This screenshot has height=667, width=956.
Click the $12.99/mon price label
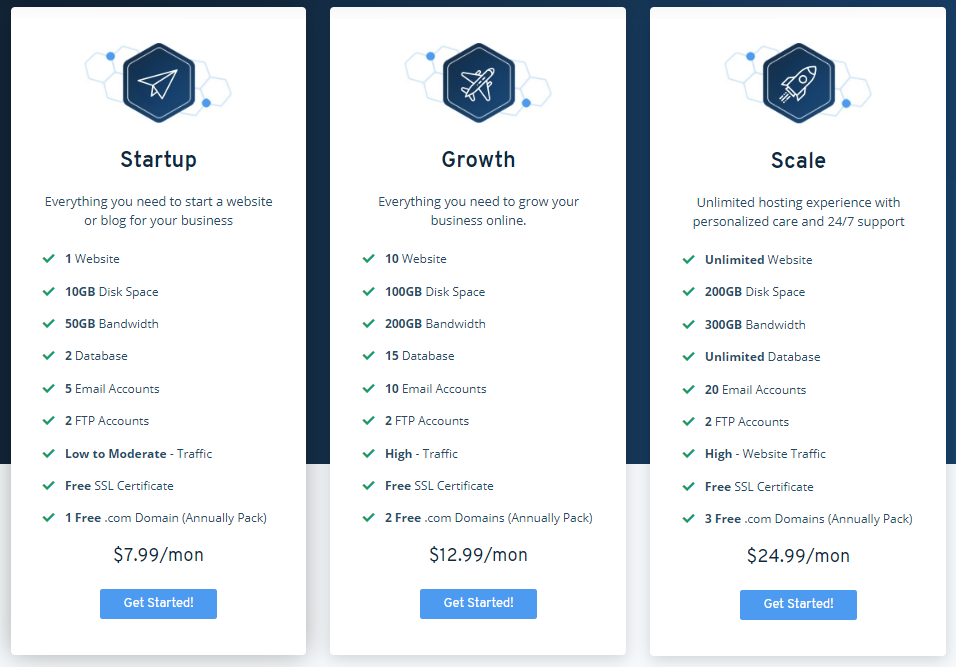(479, 555)
